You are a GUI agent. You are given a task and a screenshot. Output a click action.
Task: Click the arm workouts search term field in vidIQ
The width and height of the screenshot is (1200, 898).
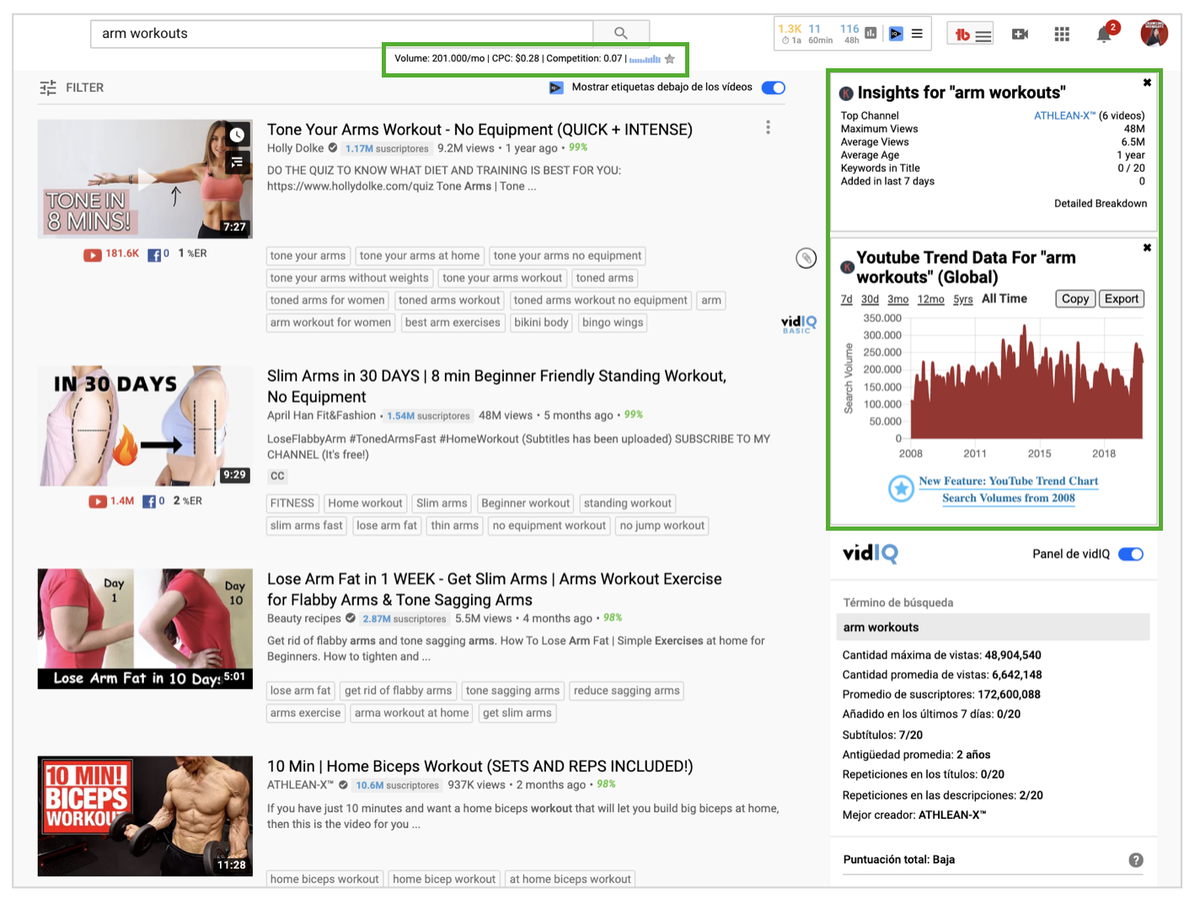[993, 627]
